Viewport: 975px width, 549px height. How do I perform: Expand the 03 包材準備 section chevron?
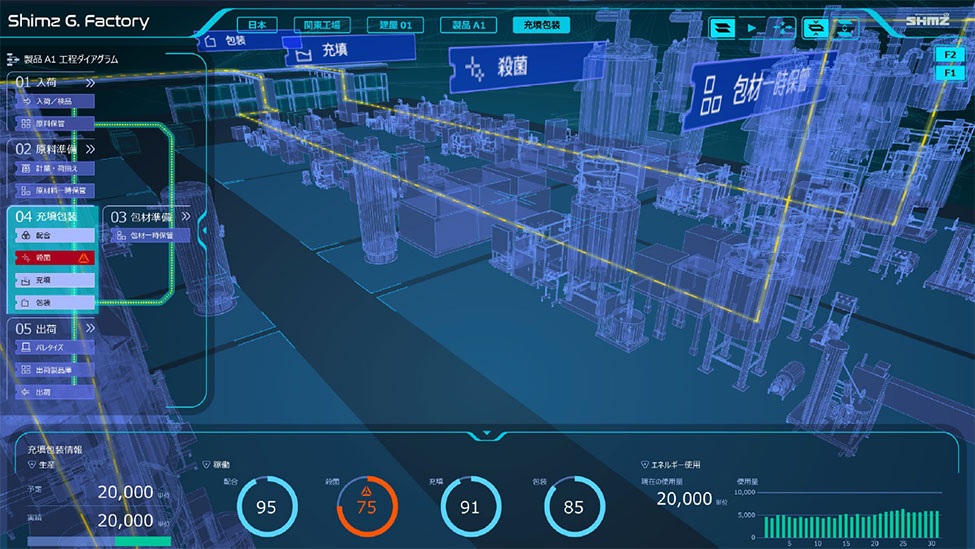pyautogui.click(x=185, y=216)
